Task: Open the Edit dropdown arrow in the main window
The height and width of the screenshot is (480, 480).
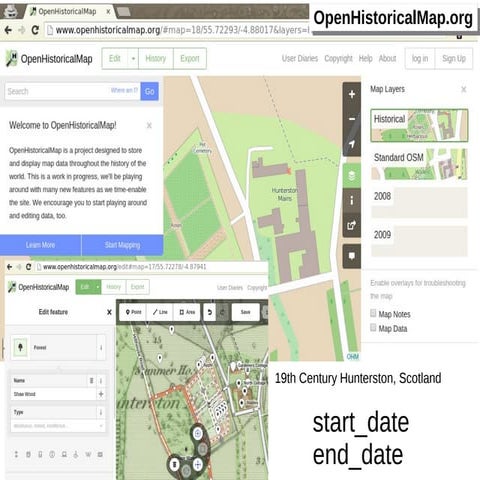Action: point(133,59)
